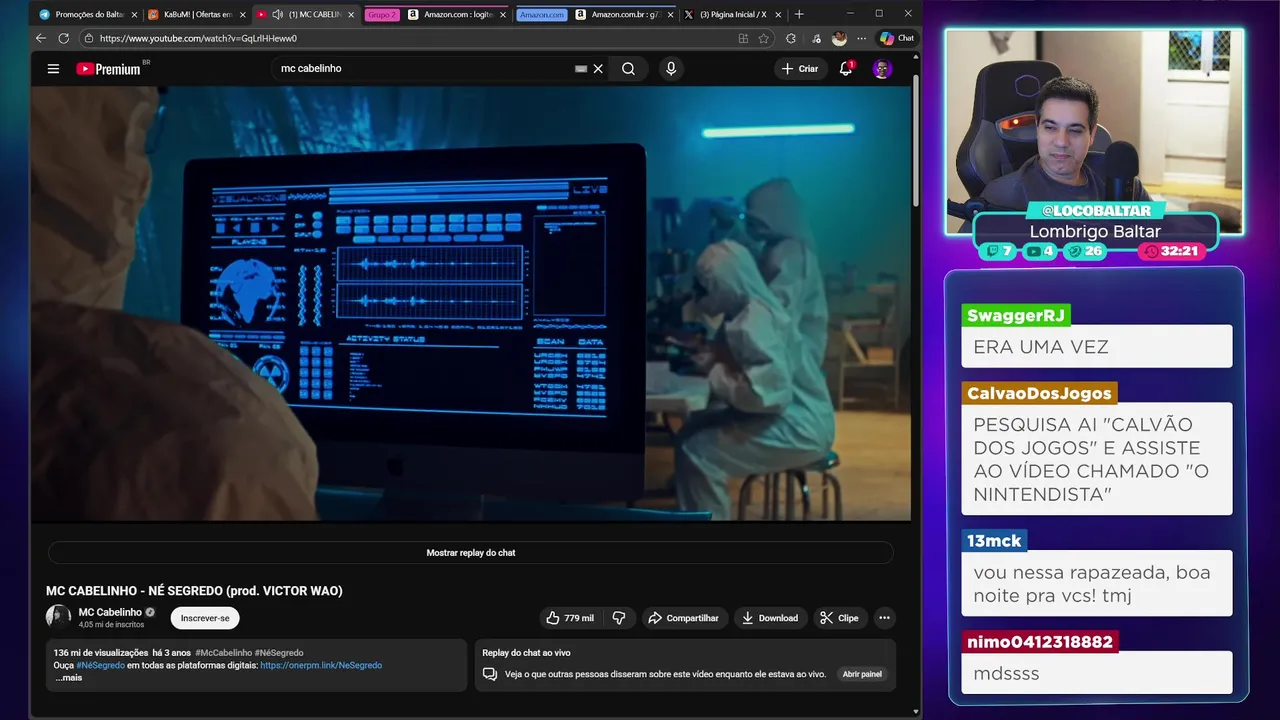Click the Download button
Viewport: 1280px width, 720px height.
pyautogui.click(x=769, y=618)
